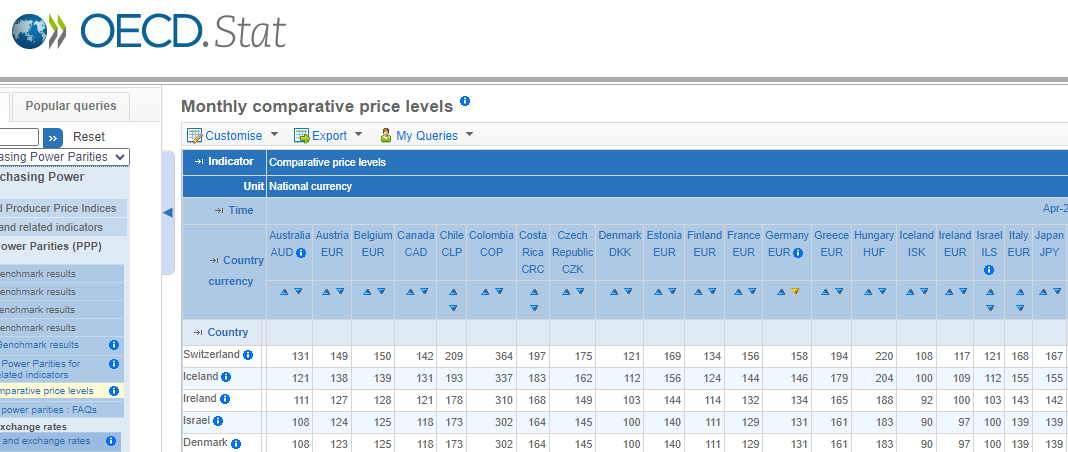Image resolution: width=1068 pixels, height=452 pixels.
Task: Open power parities : FAQs link
Action: pyautogui.click(x=49, y=410)
